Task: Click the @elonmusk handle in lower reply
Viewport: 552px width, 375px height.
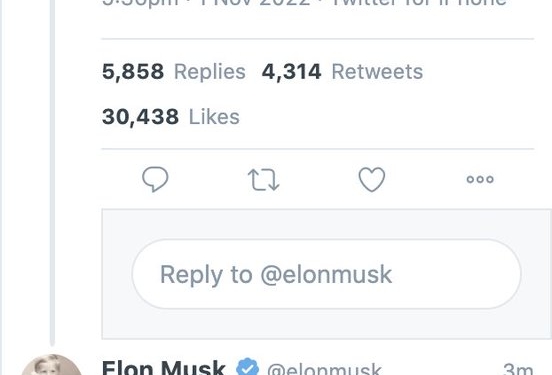Action: point(324,369)
